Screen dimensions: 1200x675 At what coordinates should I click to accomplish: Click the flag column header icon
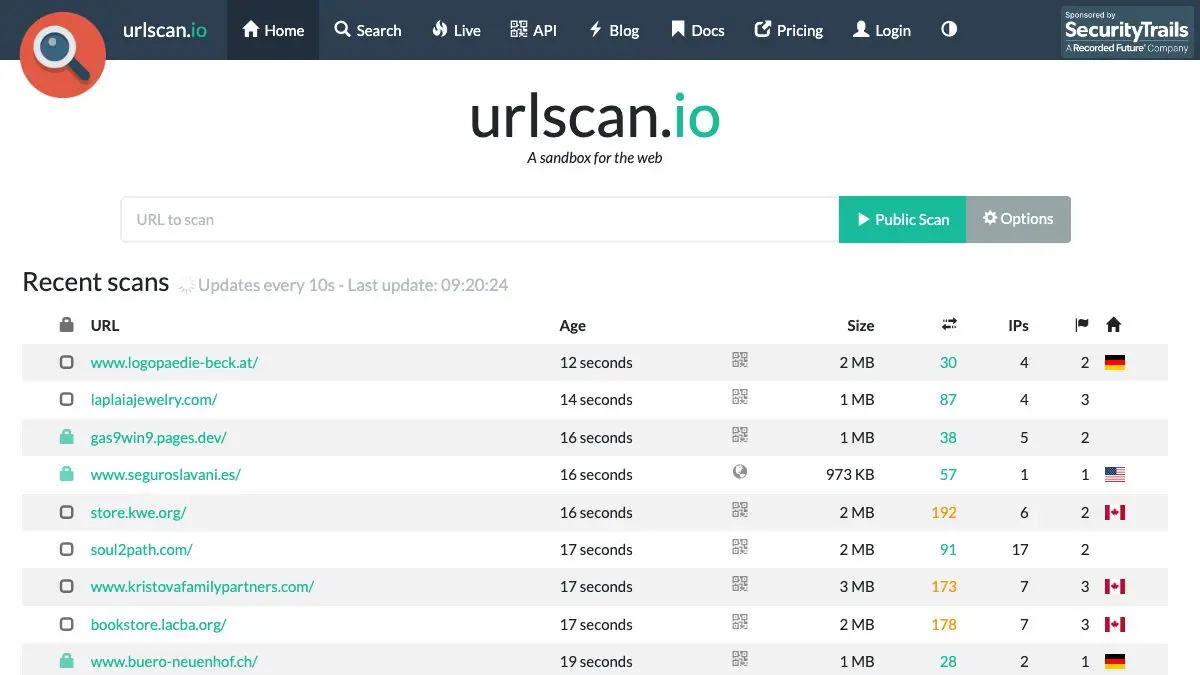(1082, 325)
